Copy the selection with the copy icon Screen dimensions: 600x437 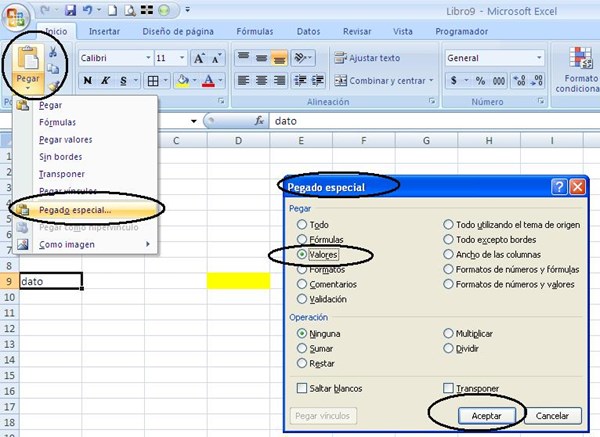point(53,69)
